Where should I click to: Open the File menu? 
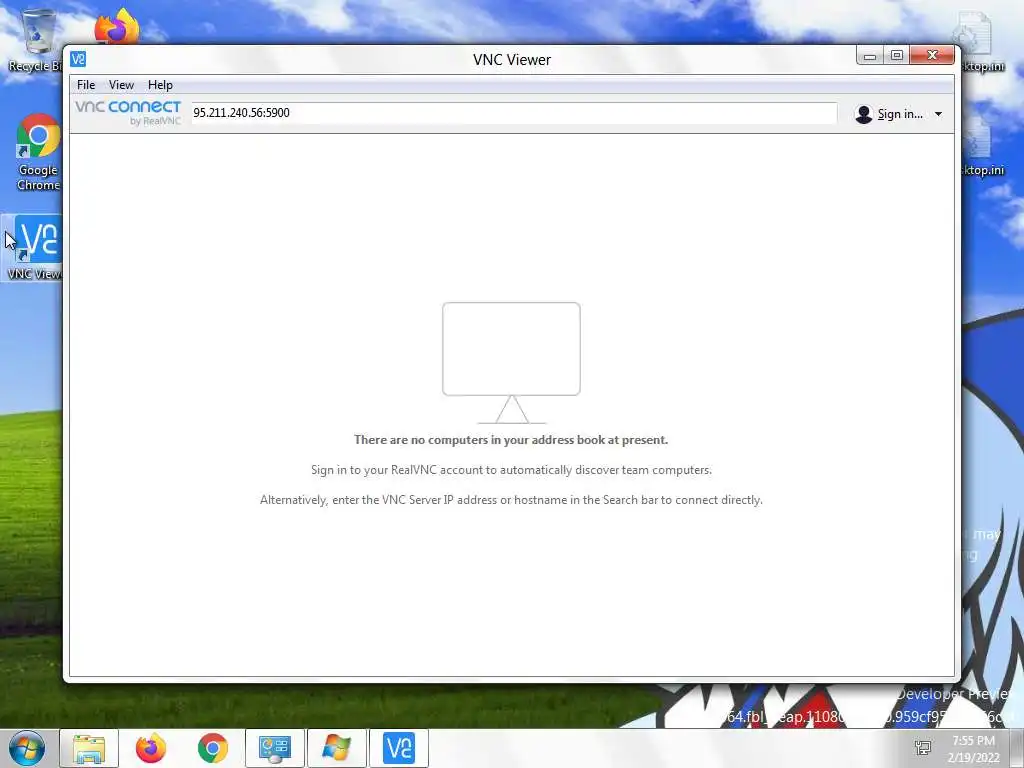[x=86, y=85]
